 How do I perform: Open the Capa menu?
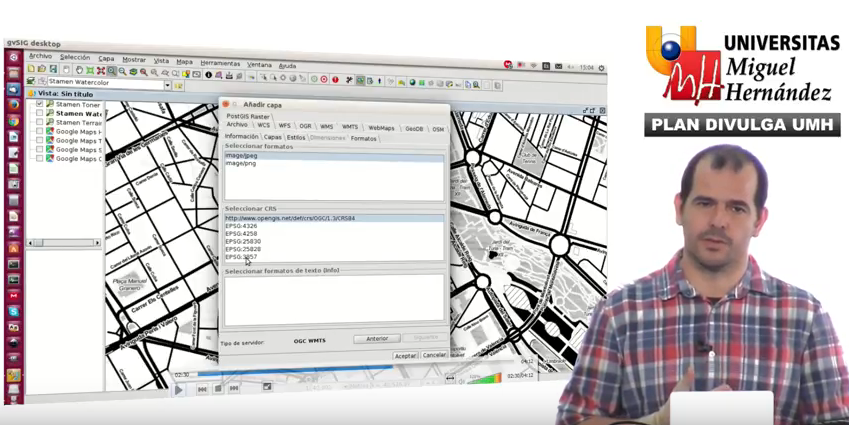point(106,59)
